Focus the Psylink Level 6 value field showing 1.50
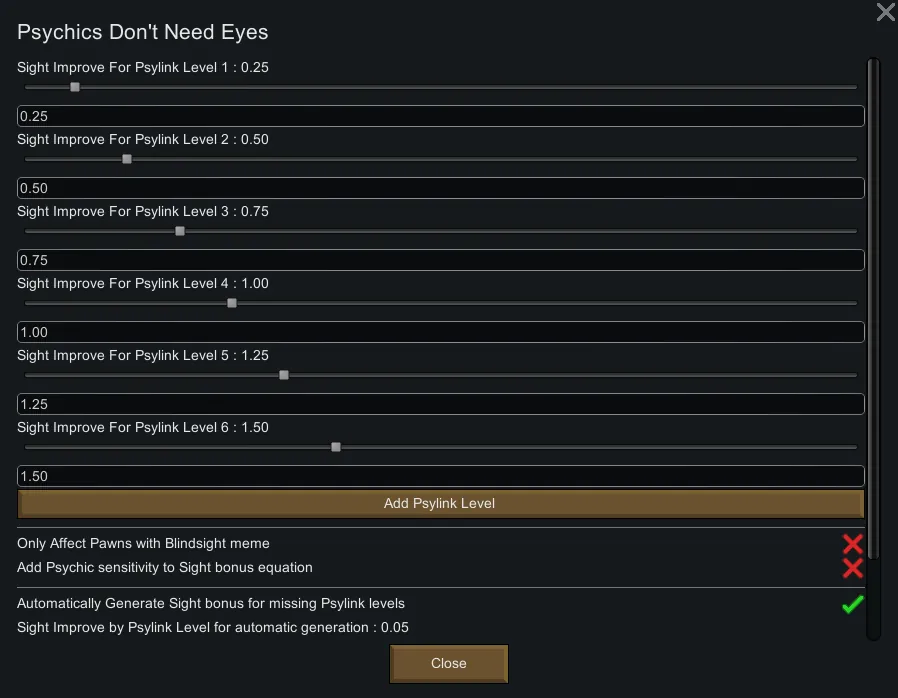 (x=440, y=476)
